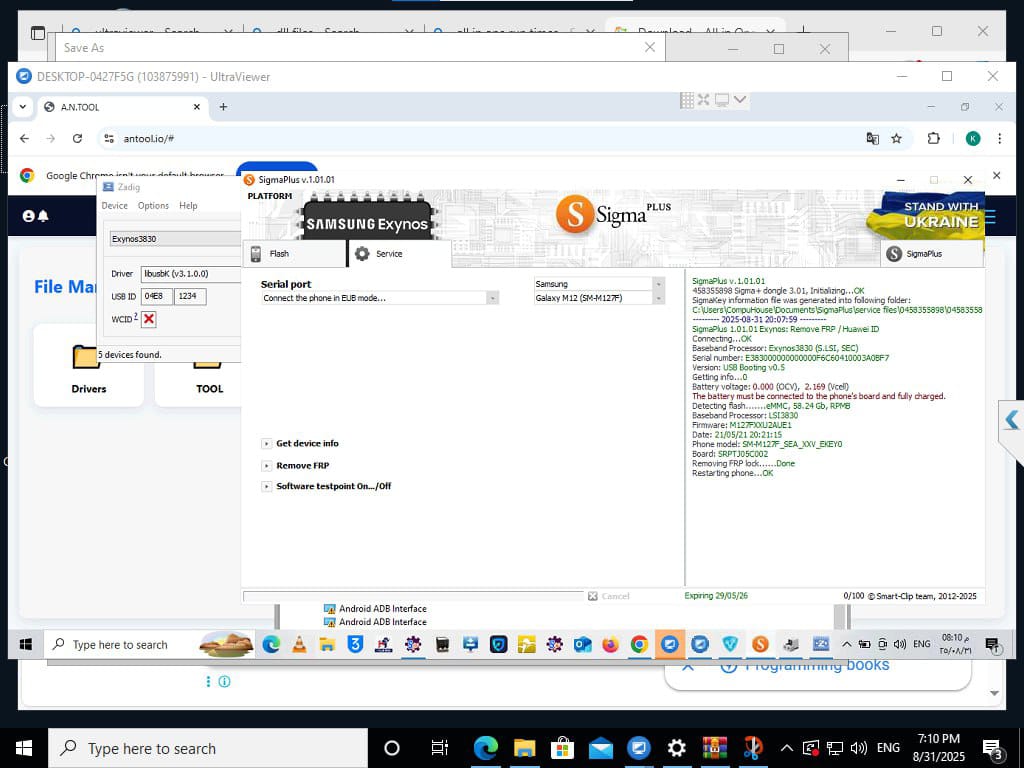Click the libusbK driver field in Zadig

coord(191,274)
